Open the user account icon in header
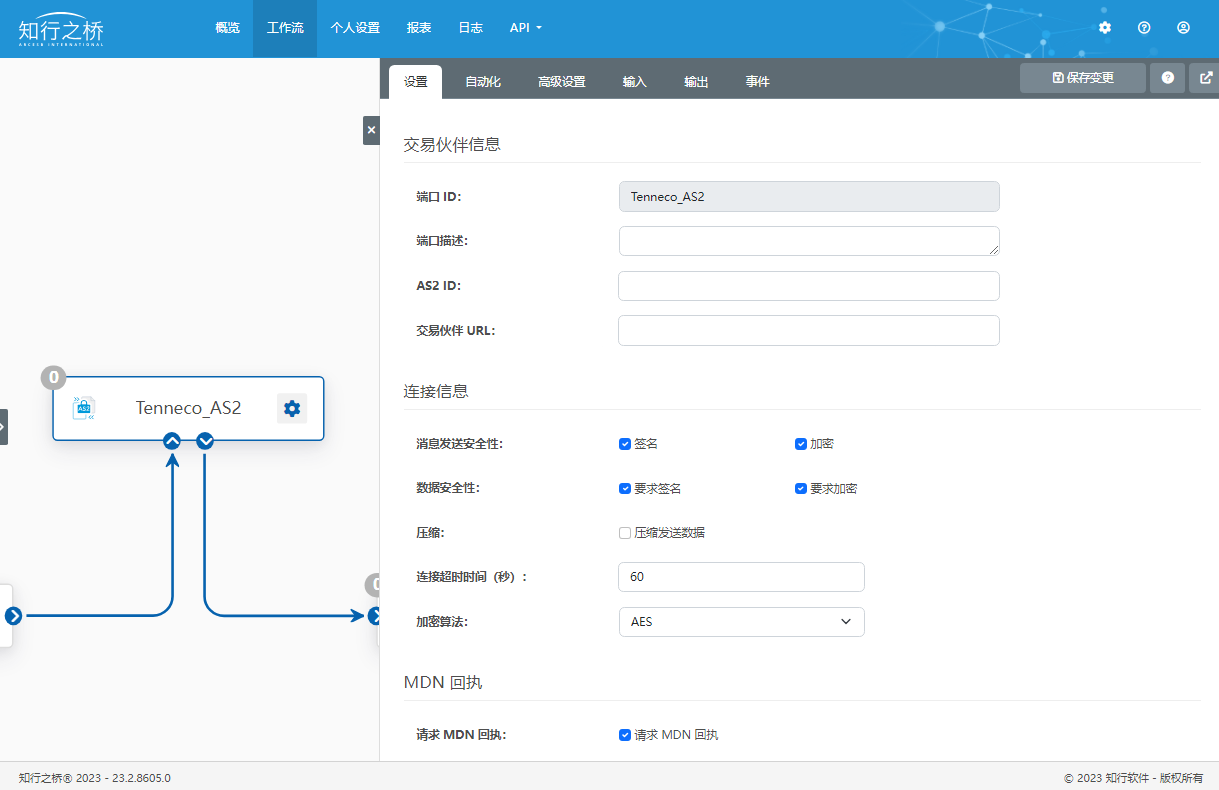The image size is (1219, 790). pos(1183,28)
